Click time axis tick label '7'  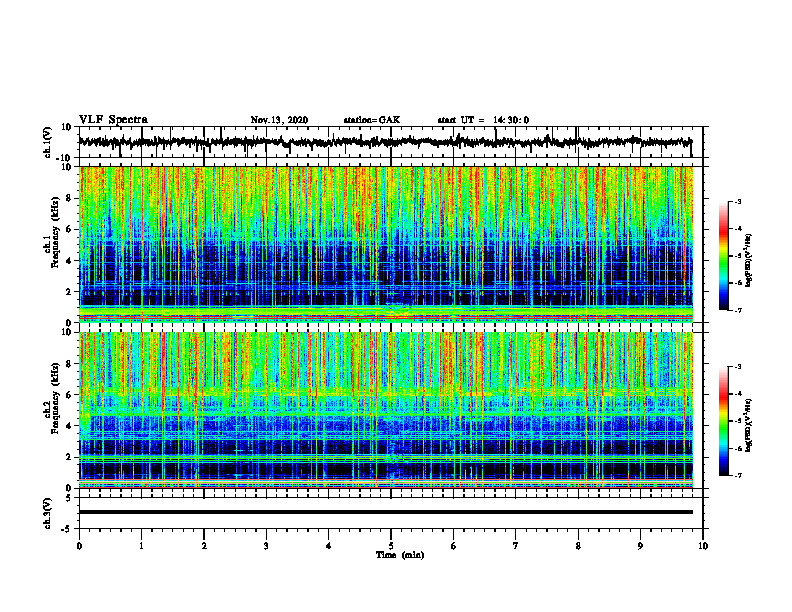(x=516, y=546)
